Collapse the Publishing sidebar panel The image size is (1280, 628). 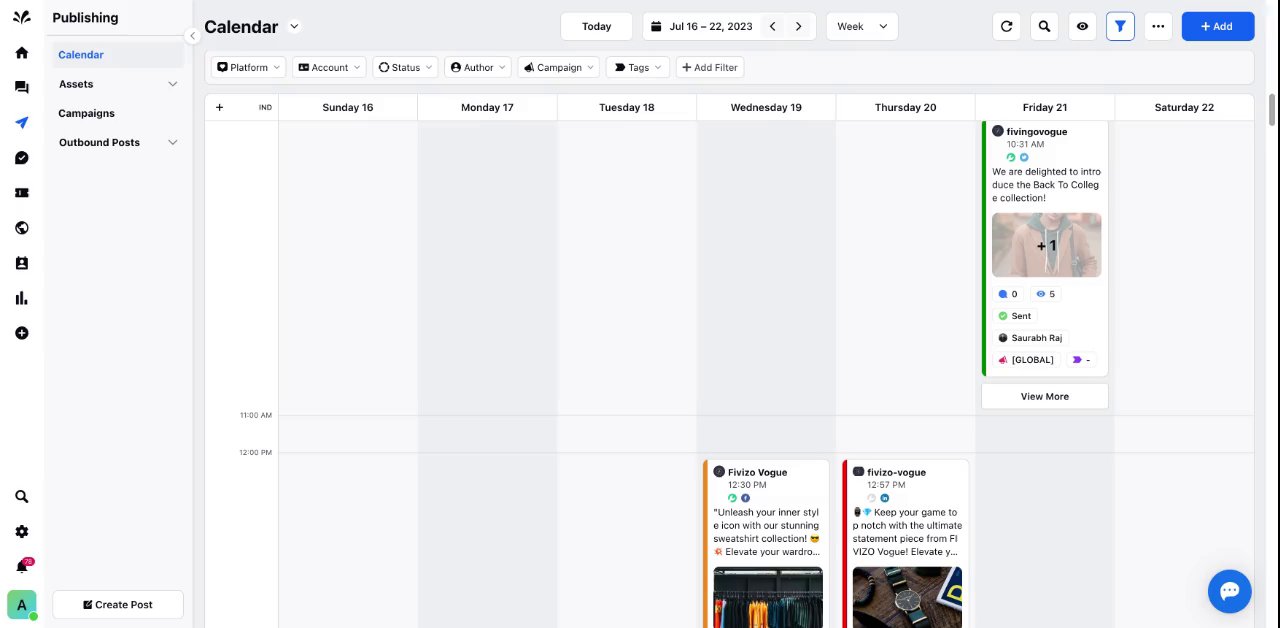tap(192, 36)
